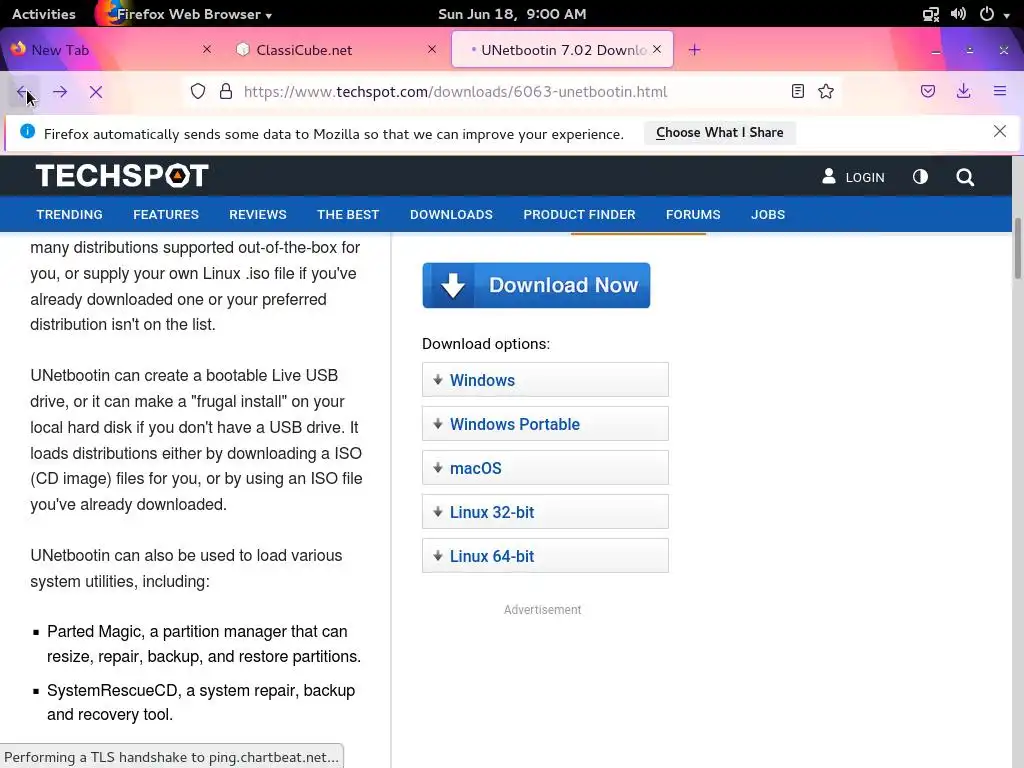Close the ClassiCube.net tab
This screenshot has height=768, width=1024.
432,49
